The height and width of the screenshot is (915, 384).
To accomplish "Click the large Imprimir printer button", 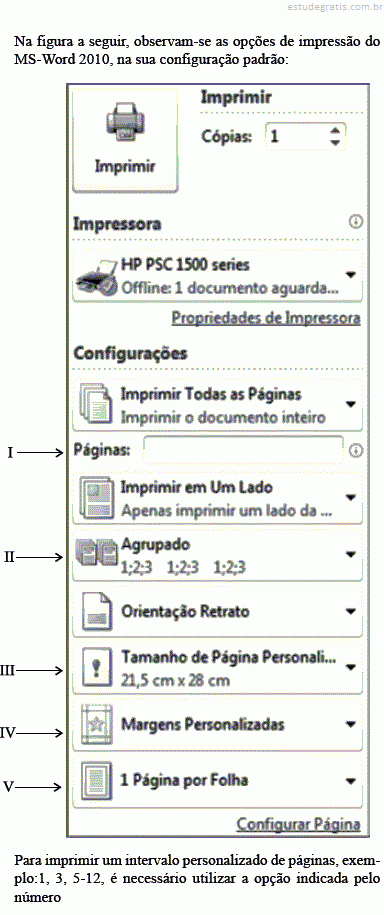I will (x=125, y=139).
